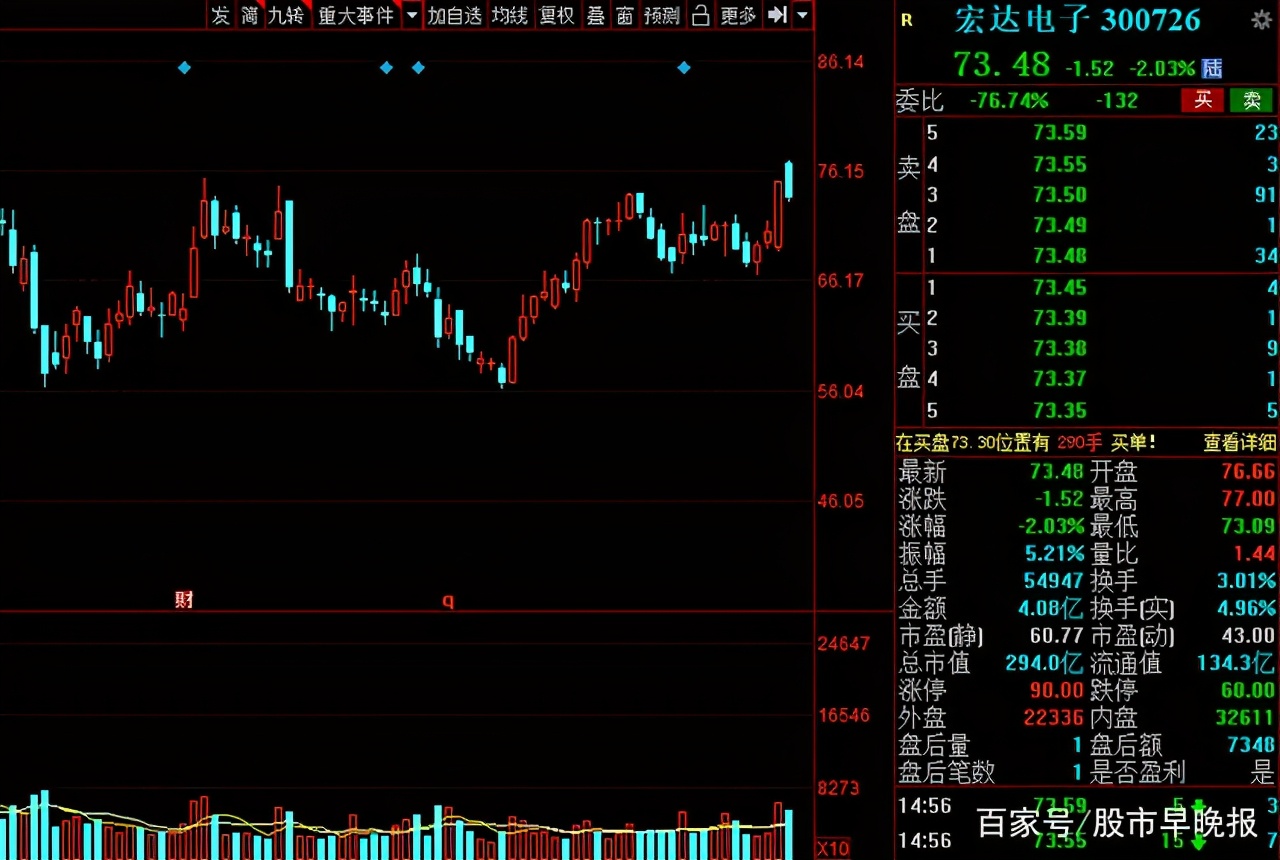Click the 振幅 amplitude value 5.21%
Image resolution: width=1280 pixels, height=860 pixels.
(x=1054, y=553)
